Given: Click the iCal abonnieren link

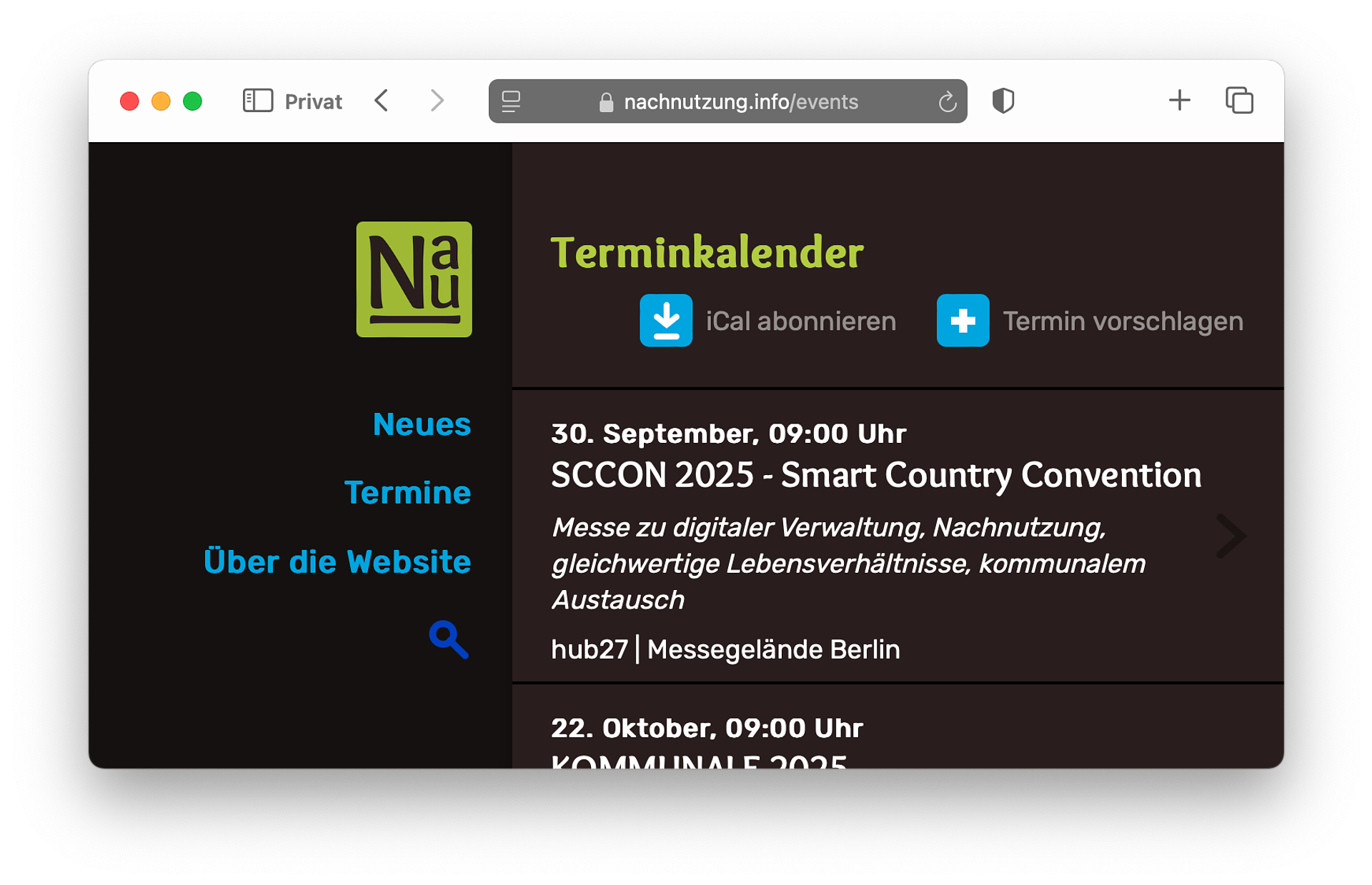Looking at the screenshot, I should pos(800,321).
